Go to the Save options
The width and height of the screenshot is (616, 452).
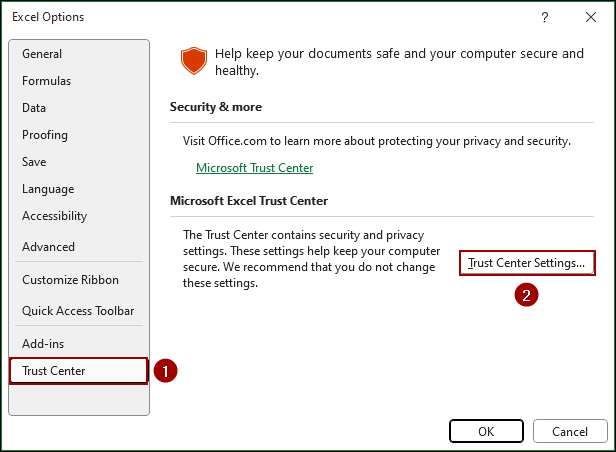[34, 162]
